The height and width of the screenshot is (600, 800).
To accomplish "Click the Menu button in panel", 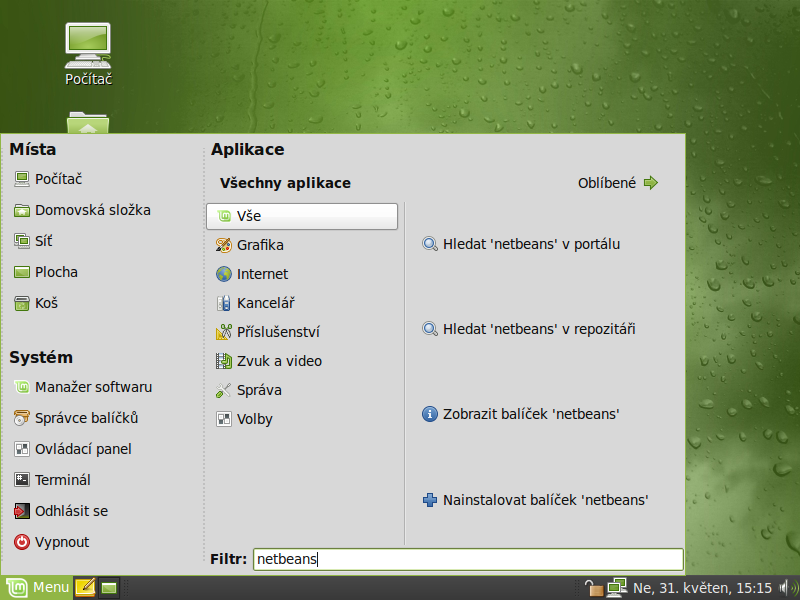I will (37, 588).
